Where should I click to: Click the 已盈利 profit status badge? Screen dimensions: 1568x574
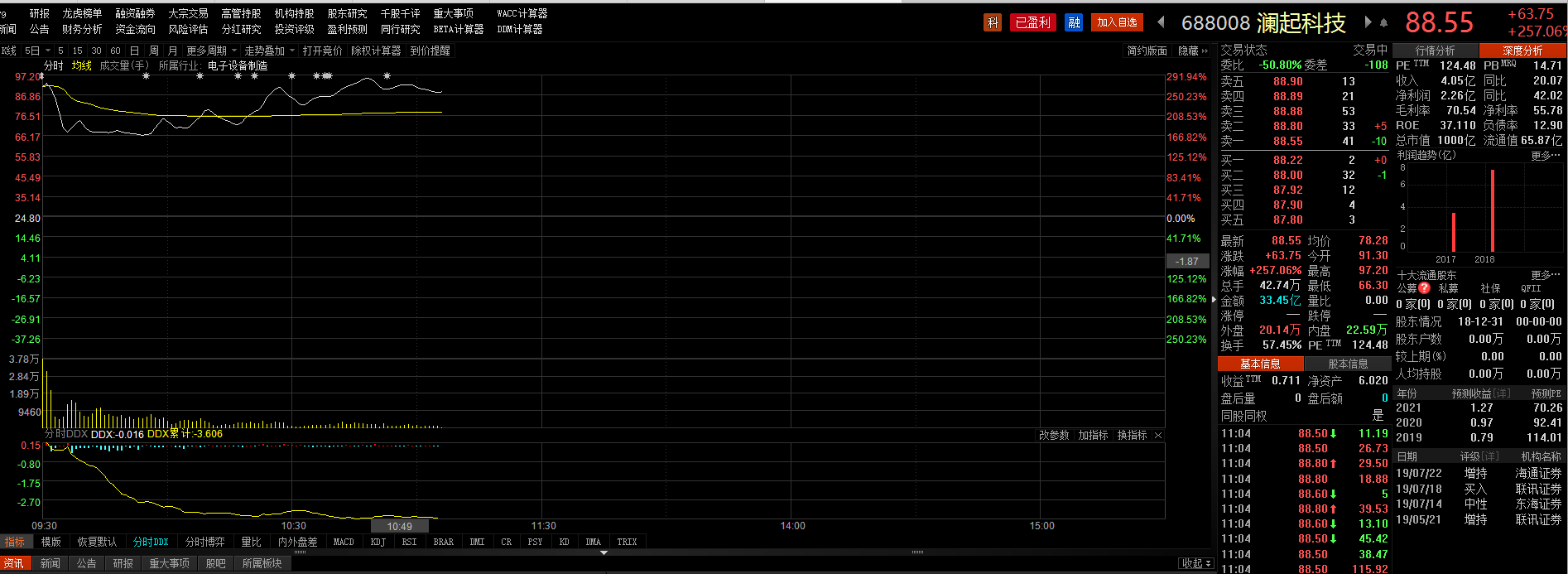point(1032,22)
